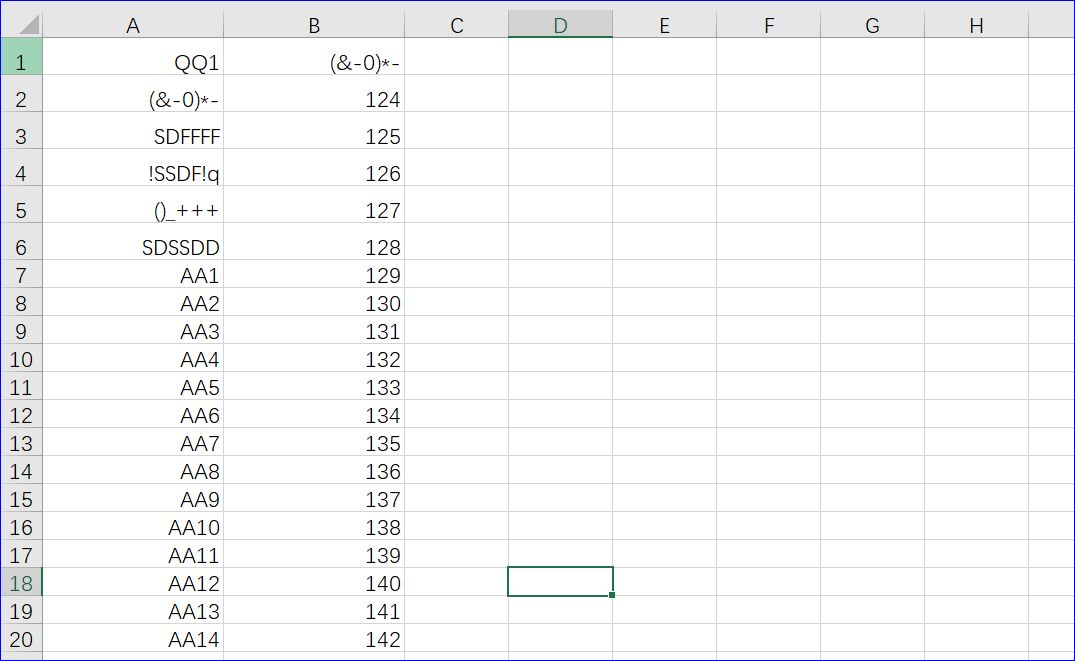Click cell with value 128

314,241
